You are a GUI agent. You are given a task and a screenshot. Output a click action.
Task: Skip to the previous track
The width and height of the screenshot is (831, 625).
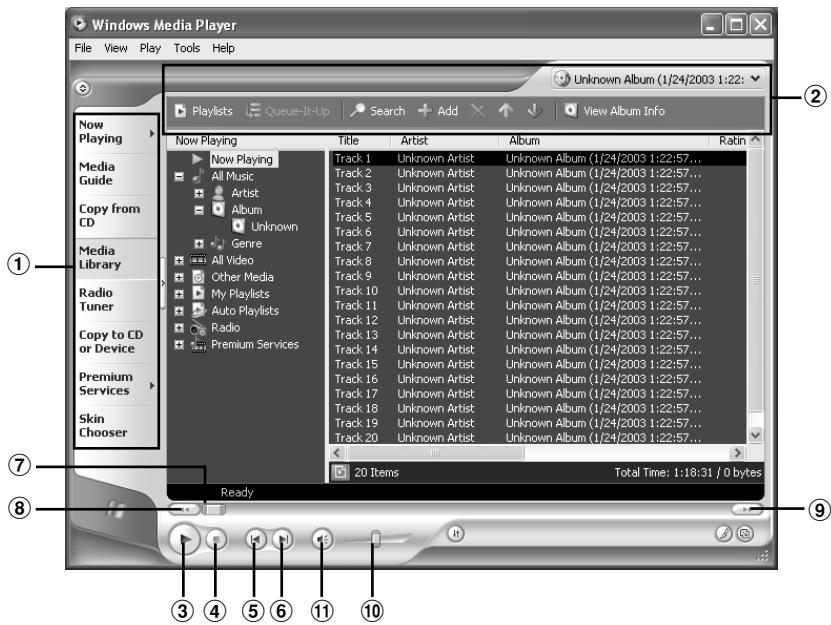255,540
